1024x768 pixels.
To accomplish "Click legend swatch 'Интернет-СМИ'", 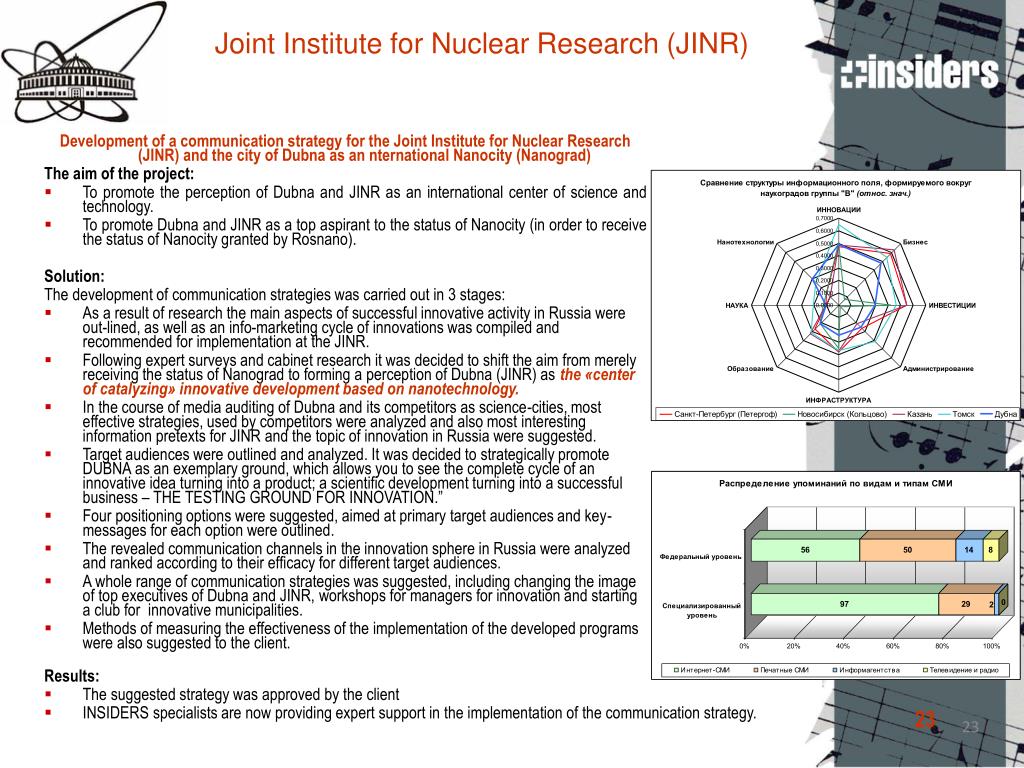I will (678, 670).
